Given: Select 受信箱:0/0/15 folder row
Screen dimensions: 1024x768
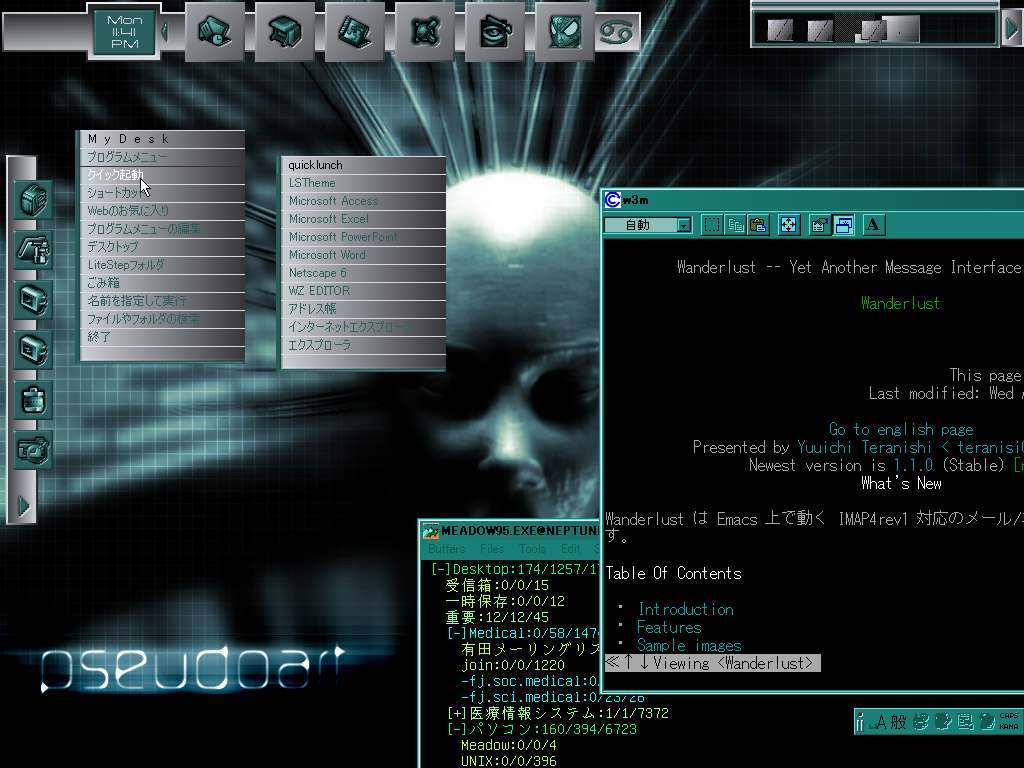Looking at the screenshot, I should click(x=497, y=585).
